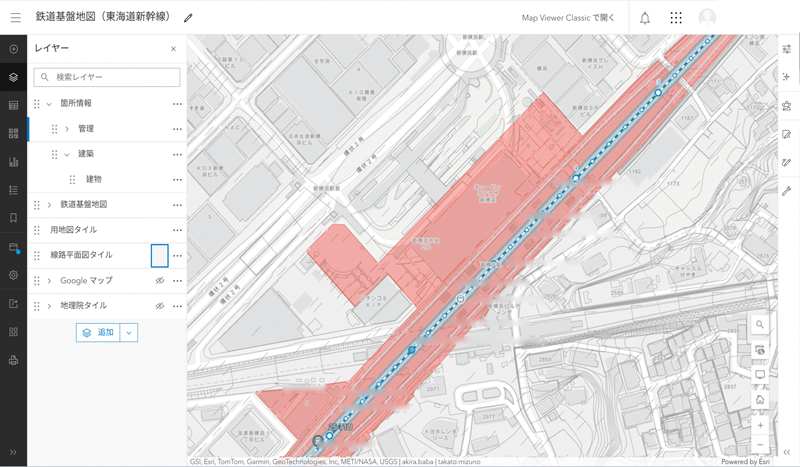Click the screen/monitor map button
The image size is (800, 467).
[760, 375]
